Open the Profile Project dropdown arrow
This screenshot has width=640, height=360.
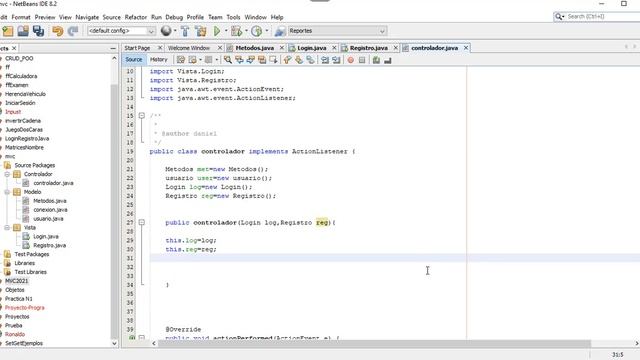tap(267, 31)
